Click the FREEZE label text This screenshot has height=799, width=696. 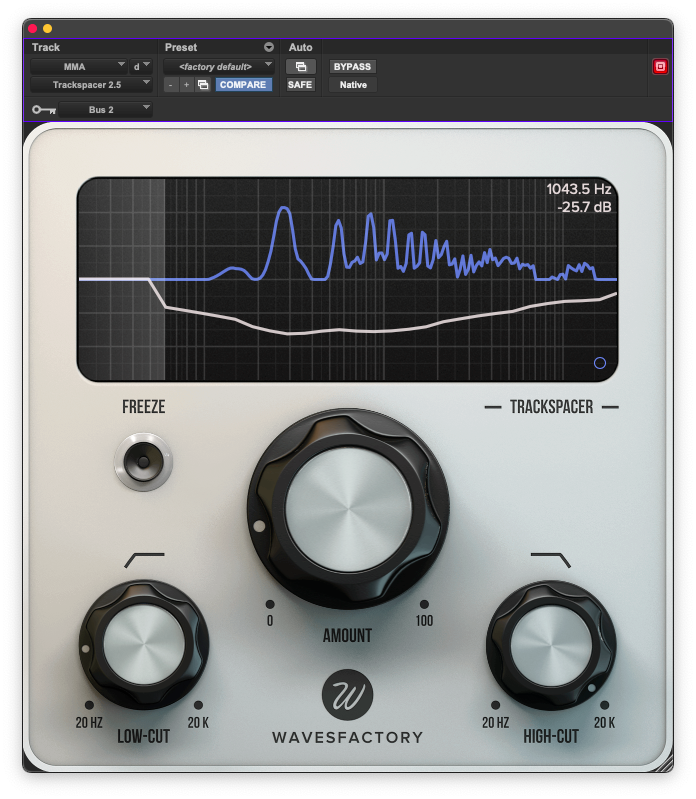tap(144, 407)
